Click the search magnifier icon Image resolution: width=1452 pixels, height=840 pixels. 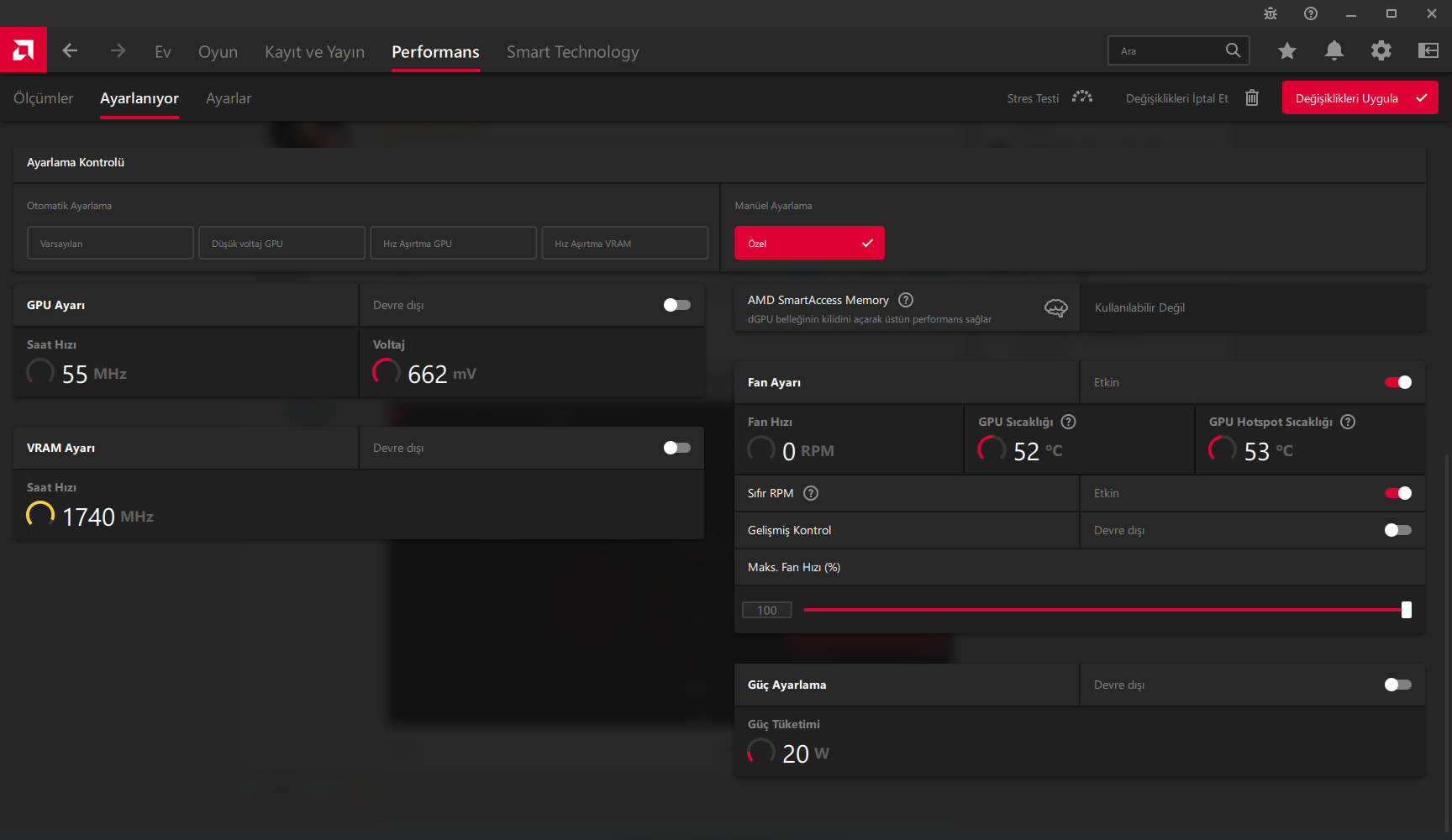tap(1233, 50)
